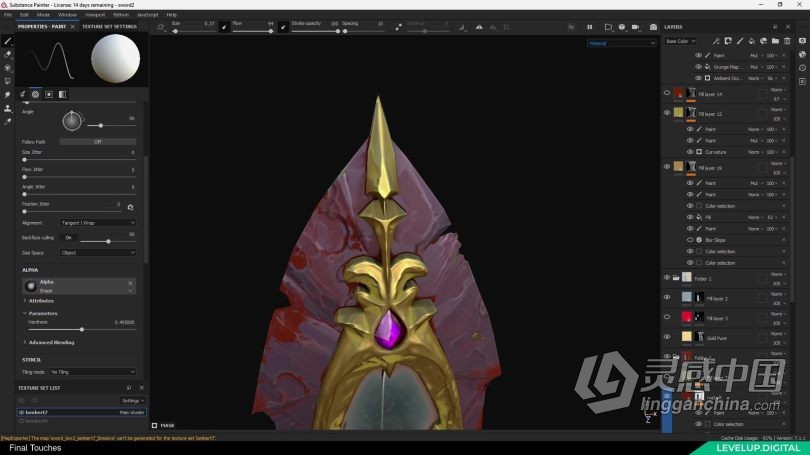This screenshot has height=455, width=810.
Task: Toggle the lazy mouse icon in toolbar
Action: point(398,27)
